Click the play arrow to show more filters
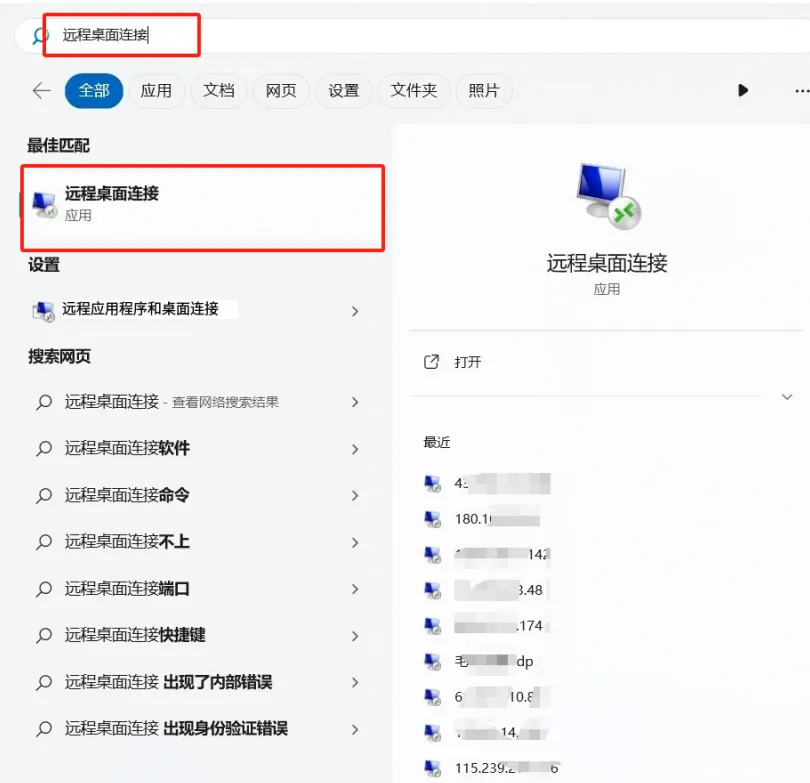This screenshot has height=783, width=810. (x=743, y=91)
